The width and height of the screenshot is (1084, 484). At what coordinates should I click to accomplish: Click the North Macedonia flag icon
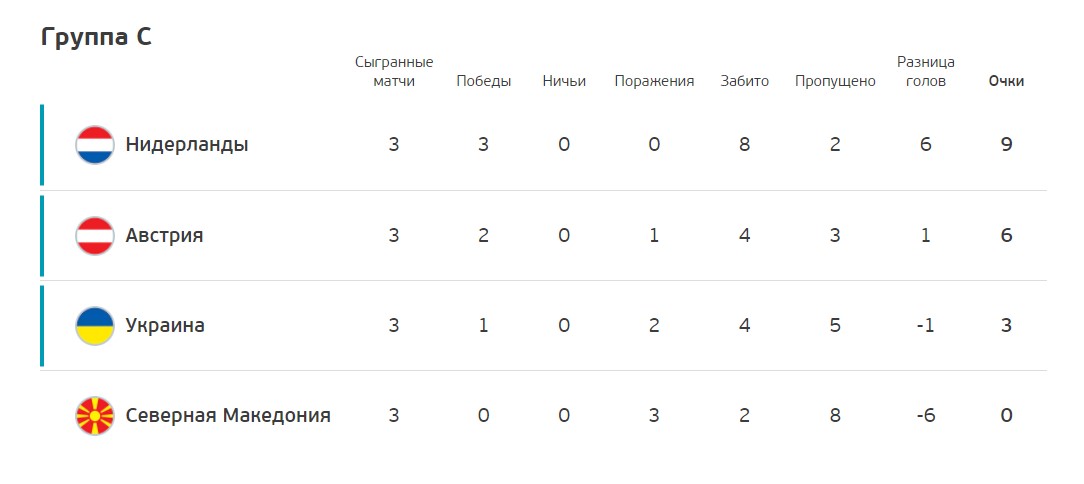95,416
